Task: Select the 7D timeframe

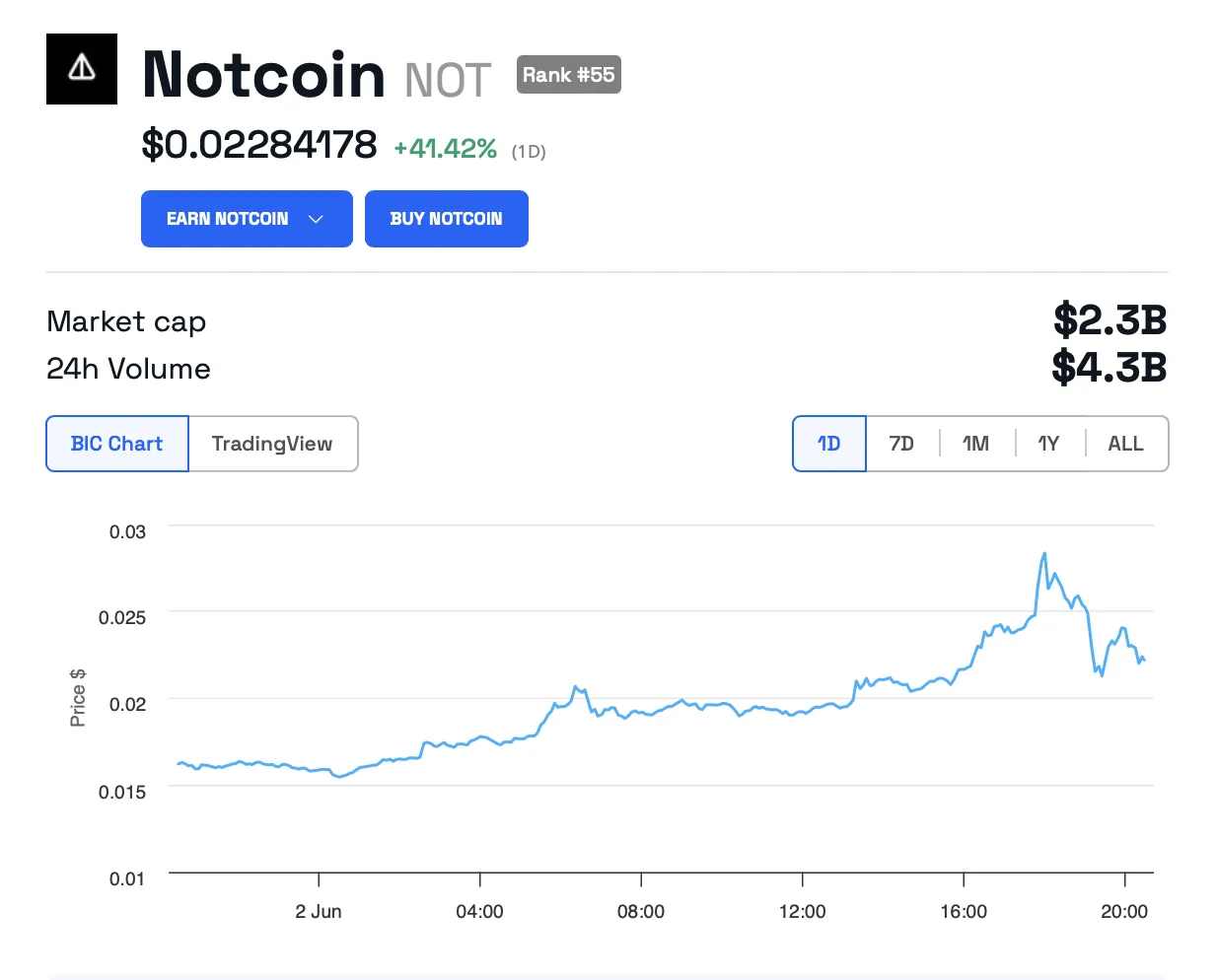Action: point(901,444)
